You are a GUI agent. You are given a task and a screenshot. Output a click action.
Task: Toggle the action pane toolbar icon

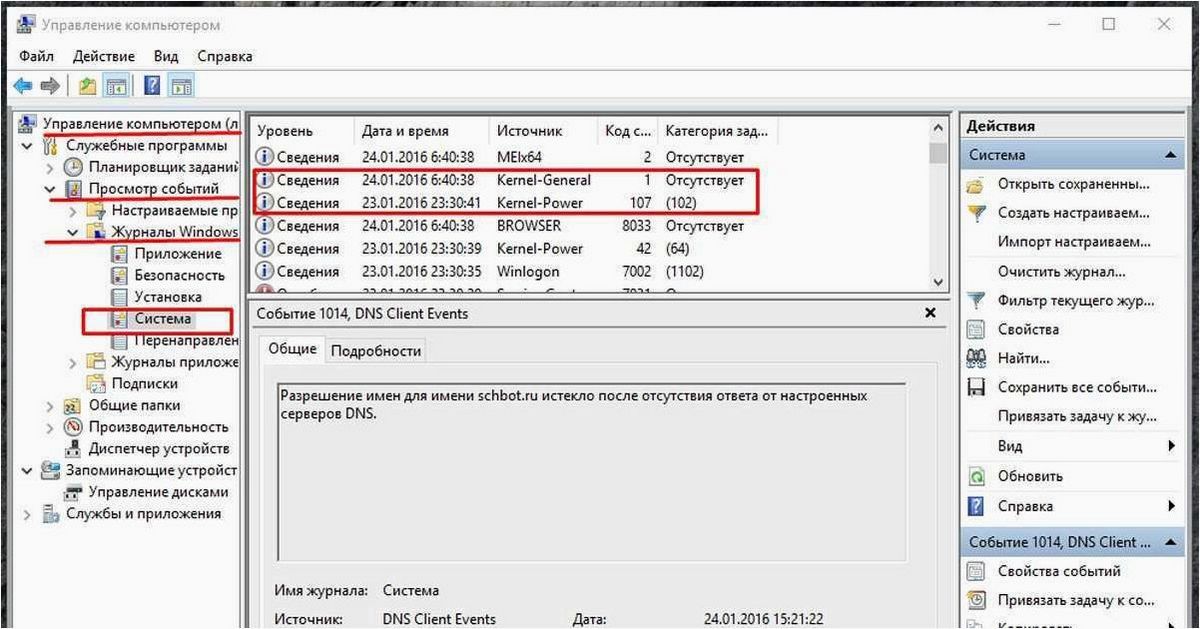point(181,87)
